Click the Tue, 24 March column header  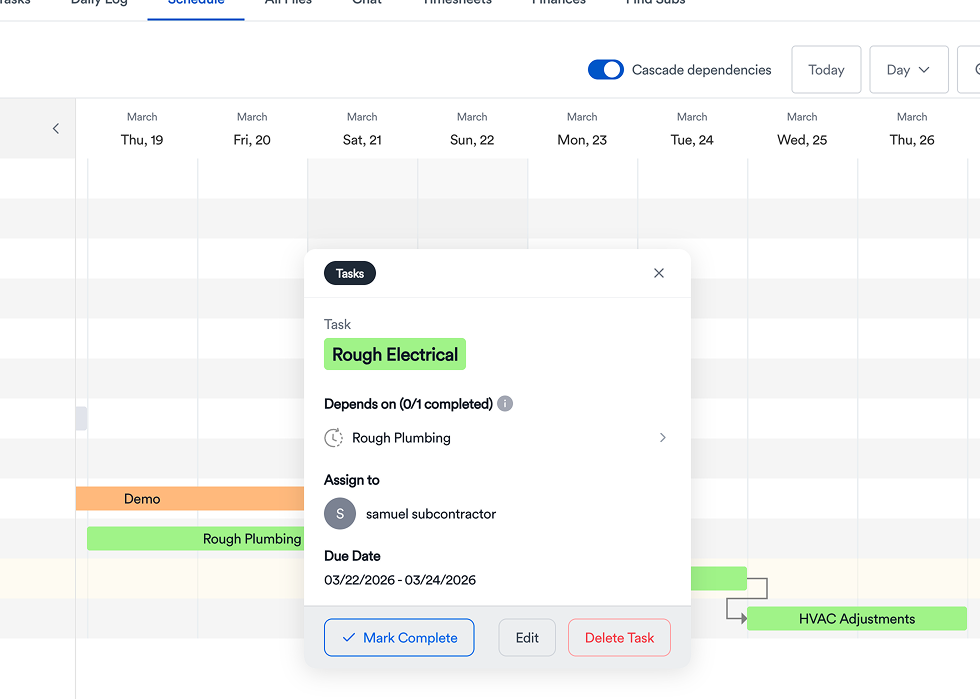pos(692,128)
